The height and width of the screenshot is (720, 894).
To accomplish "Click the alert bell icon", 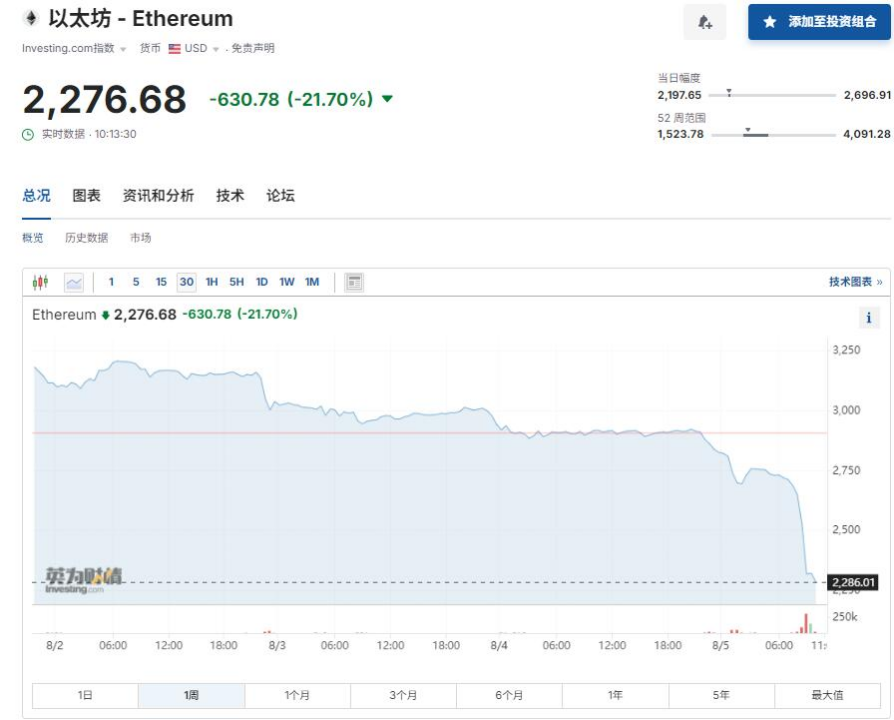I will 705,22.
